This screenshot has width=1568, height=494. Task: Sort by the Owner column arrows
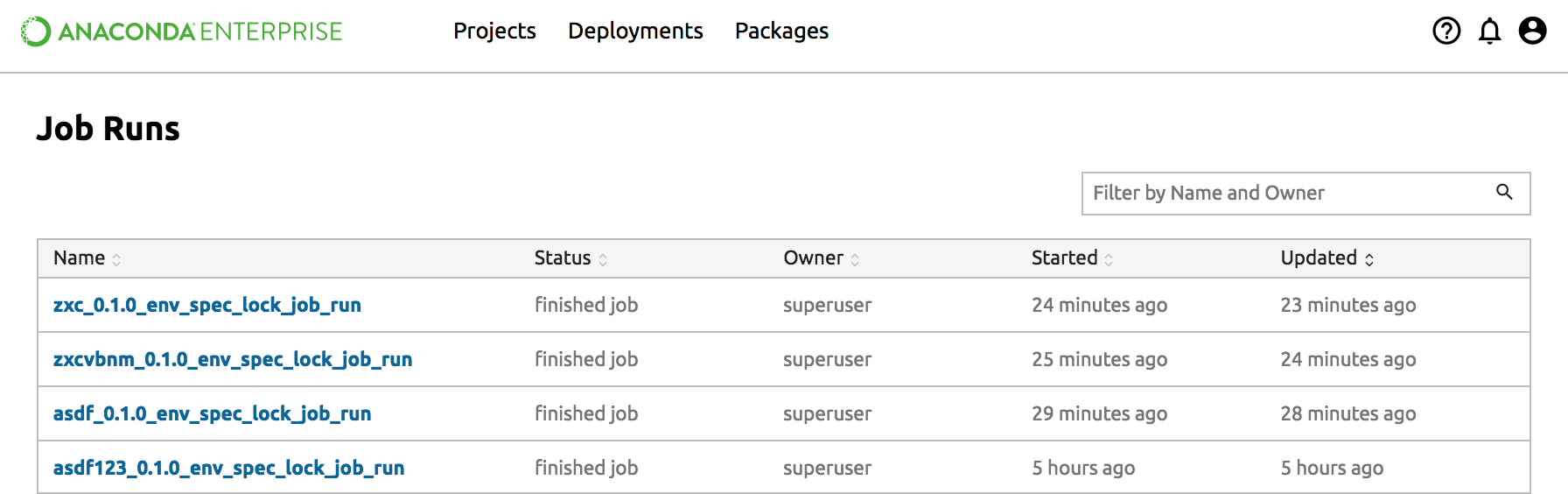pos(855,259)
